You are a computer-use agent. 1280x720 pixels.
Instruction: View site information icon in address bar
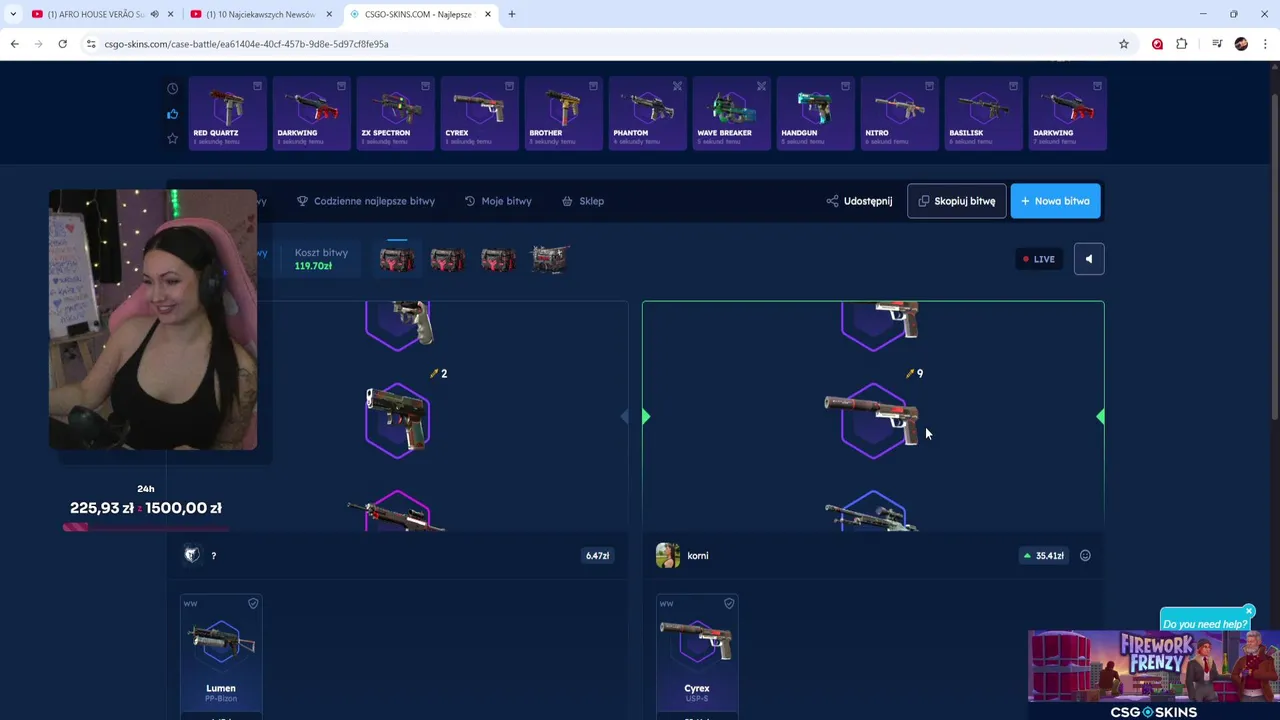point(90,44)
